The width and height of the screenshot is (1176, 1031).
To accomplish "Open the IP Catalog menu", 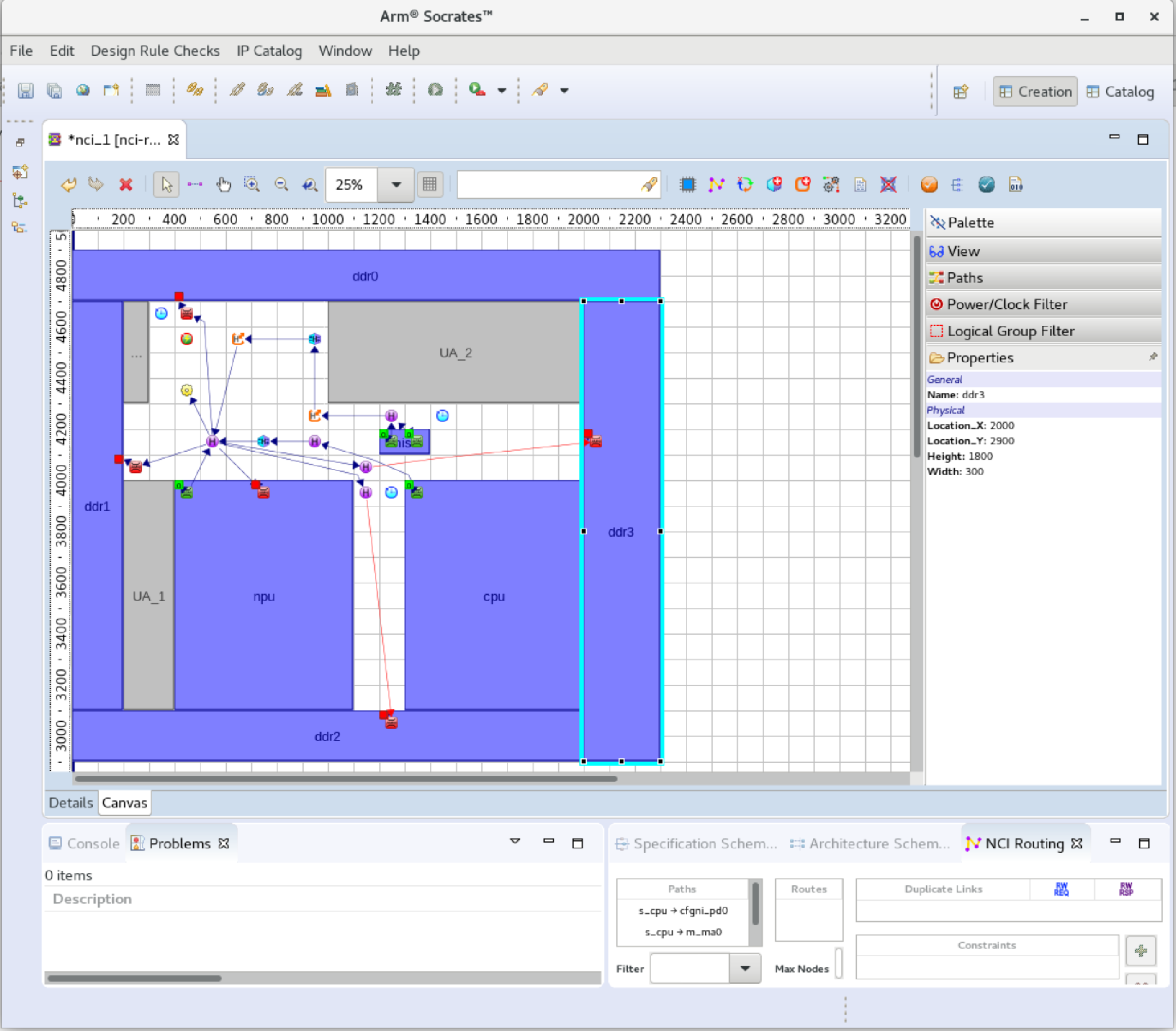I will [x=269, y=51].
